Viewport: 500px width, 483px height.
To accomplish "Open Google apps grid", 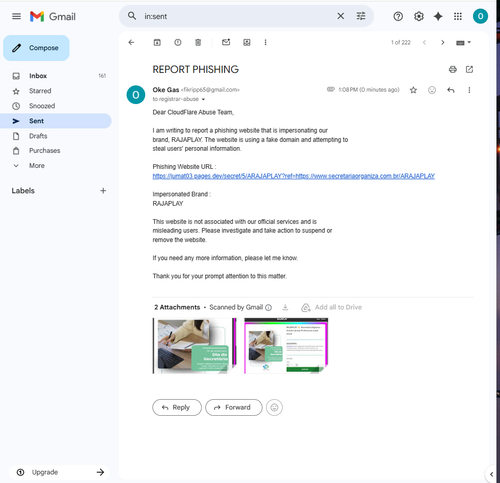I will [458, 16].
